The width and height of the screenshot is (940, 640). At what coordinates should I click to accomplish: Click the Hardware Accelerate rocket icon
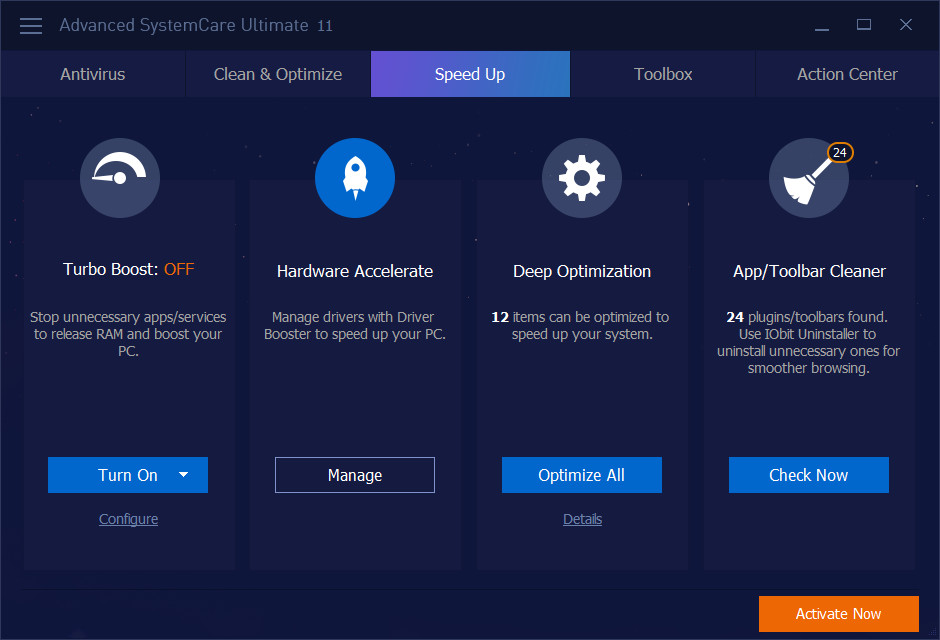[x=355, y=178]
